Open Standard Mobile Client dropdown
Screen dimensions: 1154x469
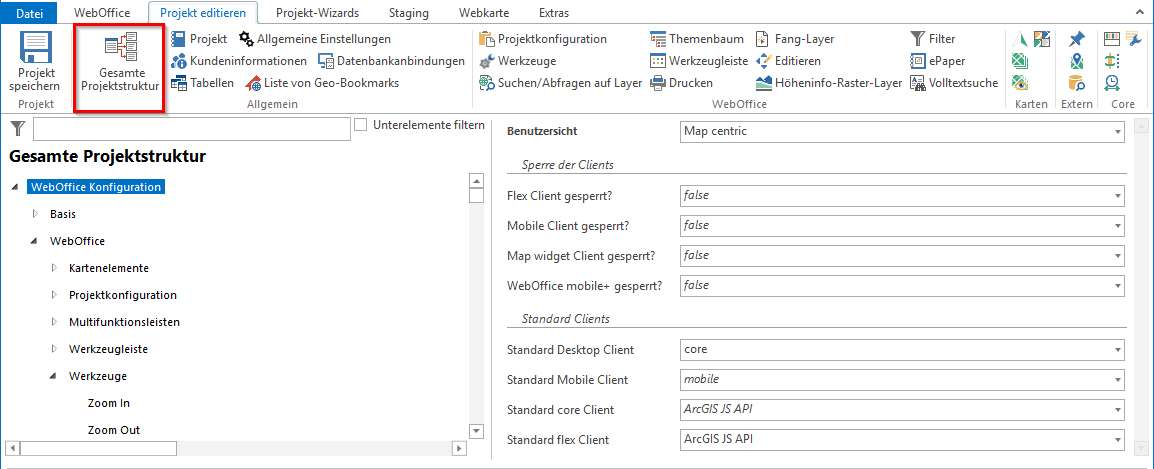coord(901,380)
